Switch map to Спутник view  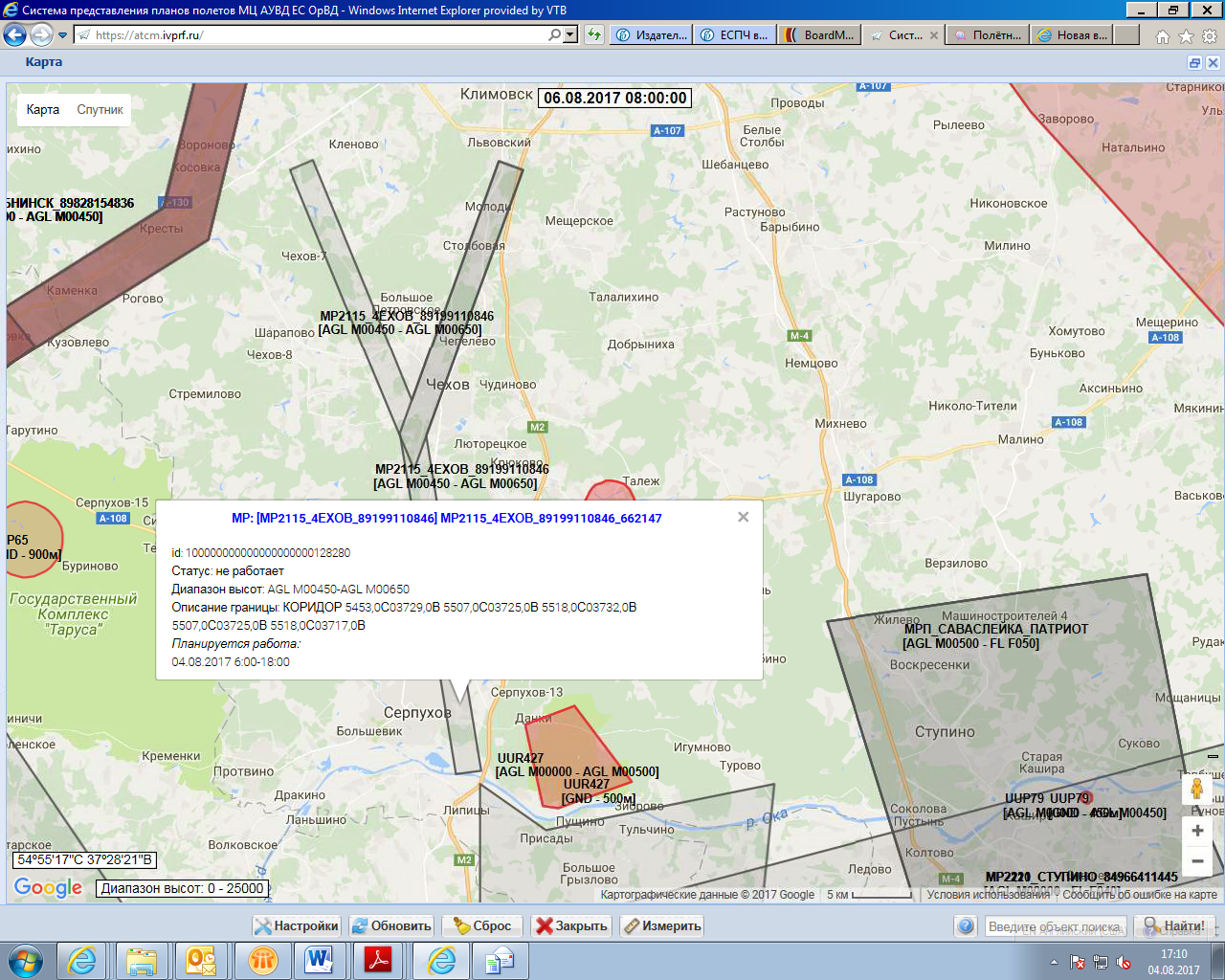(100, 110)
